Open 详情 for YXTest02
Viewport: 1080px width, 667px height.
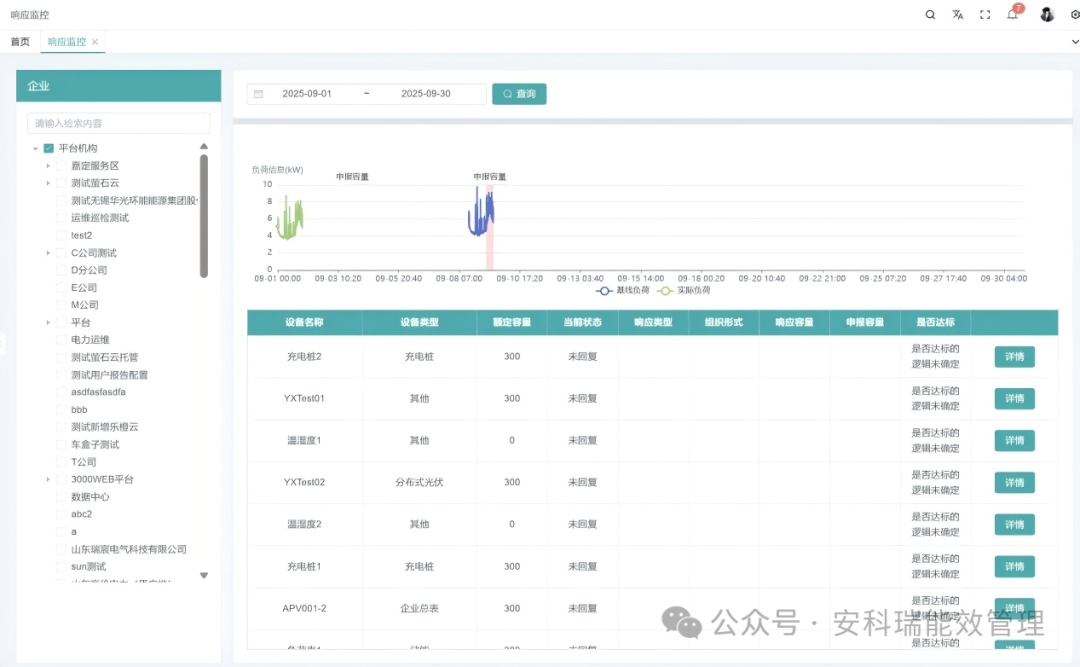point(1015,483)
